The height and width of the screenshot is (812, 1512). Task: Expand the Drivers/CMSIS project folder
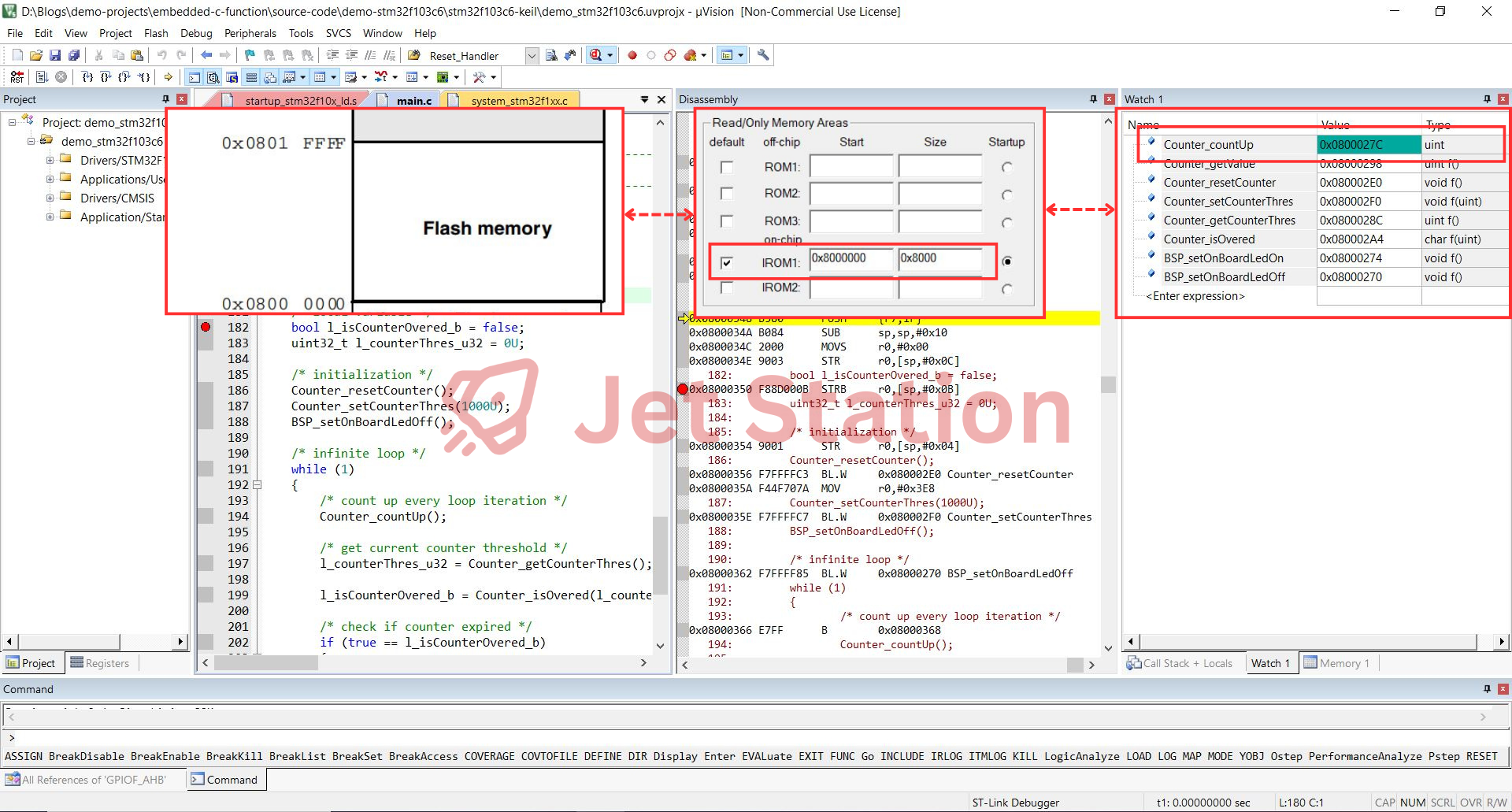pos(50,198)
